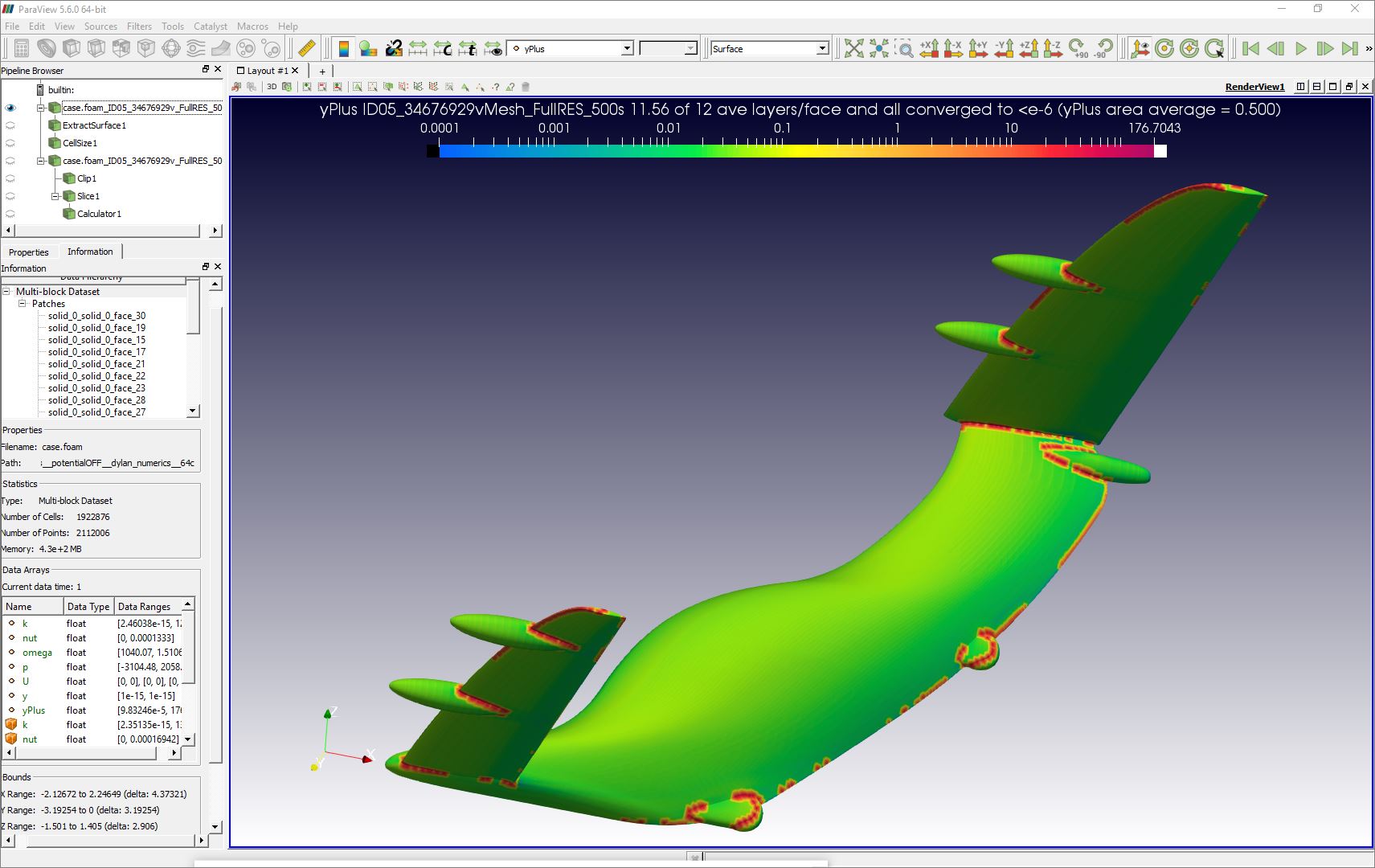Click the Play animation button
The image size is (1375, 868).
tap(1300, 48)
